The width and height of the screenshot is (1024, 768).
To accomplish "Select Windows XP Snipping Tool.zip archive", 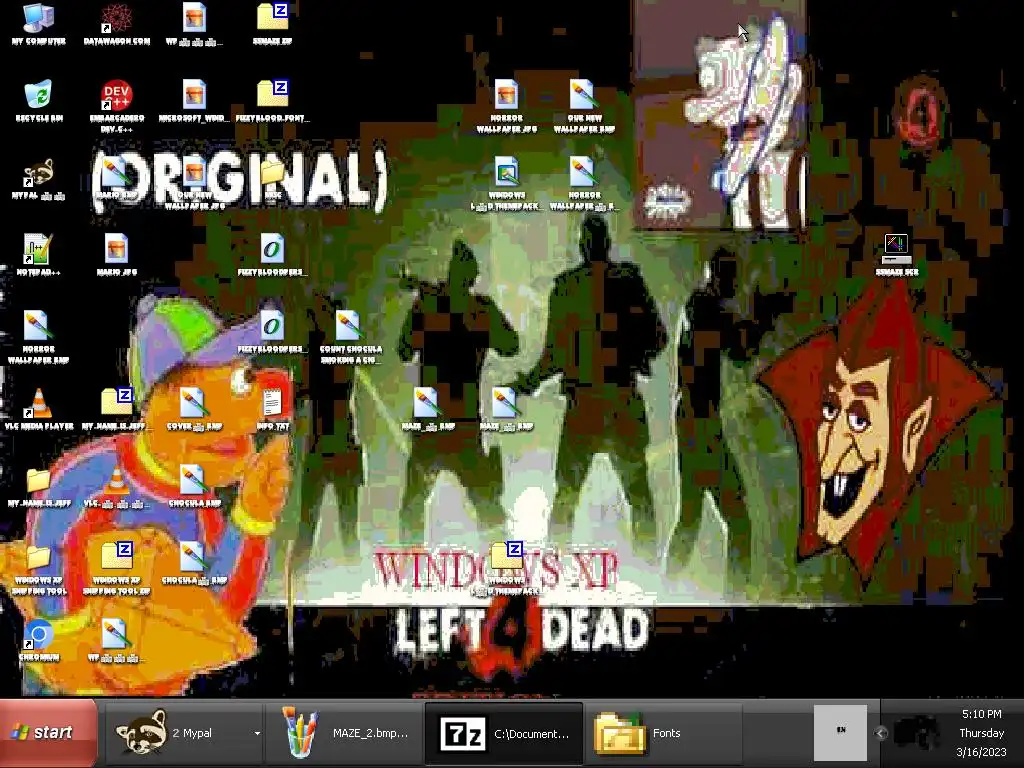I will [116, 568].
